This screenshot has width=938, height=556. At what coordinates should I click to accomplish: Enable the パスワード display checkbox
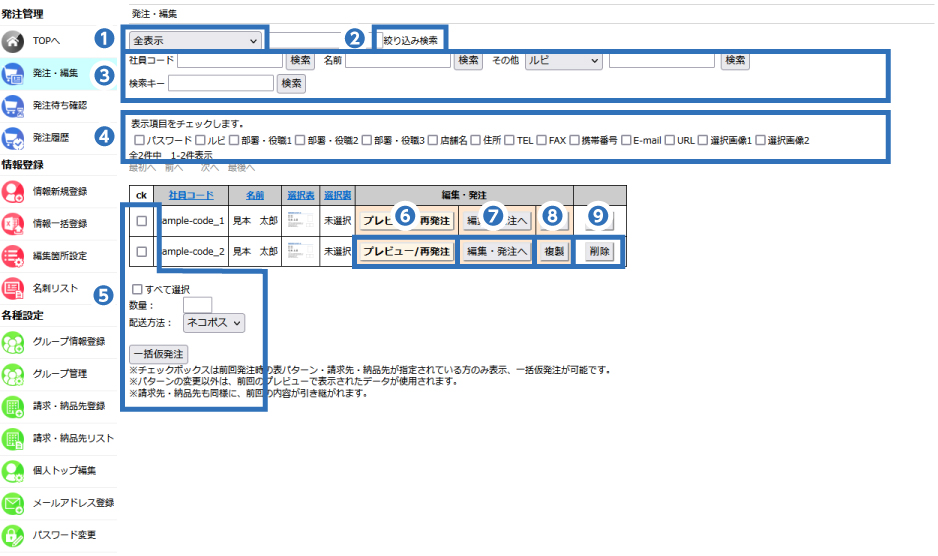140,141
